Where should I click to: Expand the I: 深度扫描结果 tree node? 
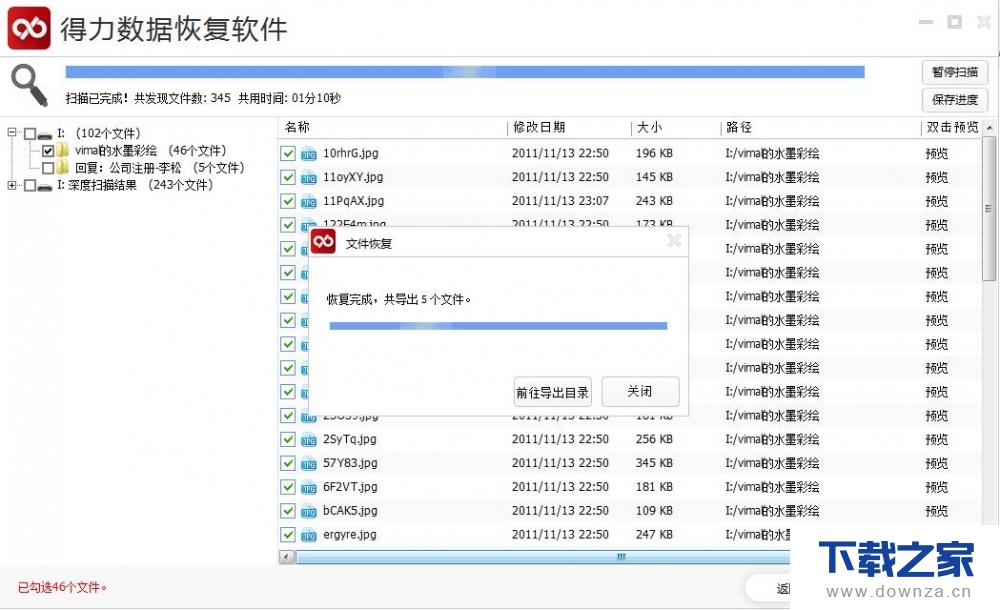tap(11, 185)
